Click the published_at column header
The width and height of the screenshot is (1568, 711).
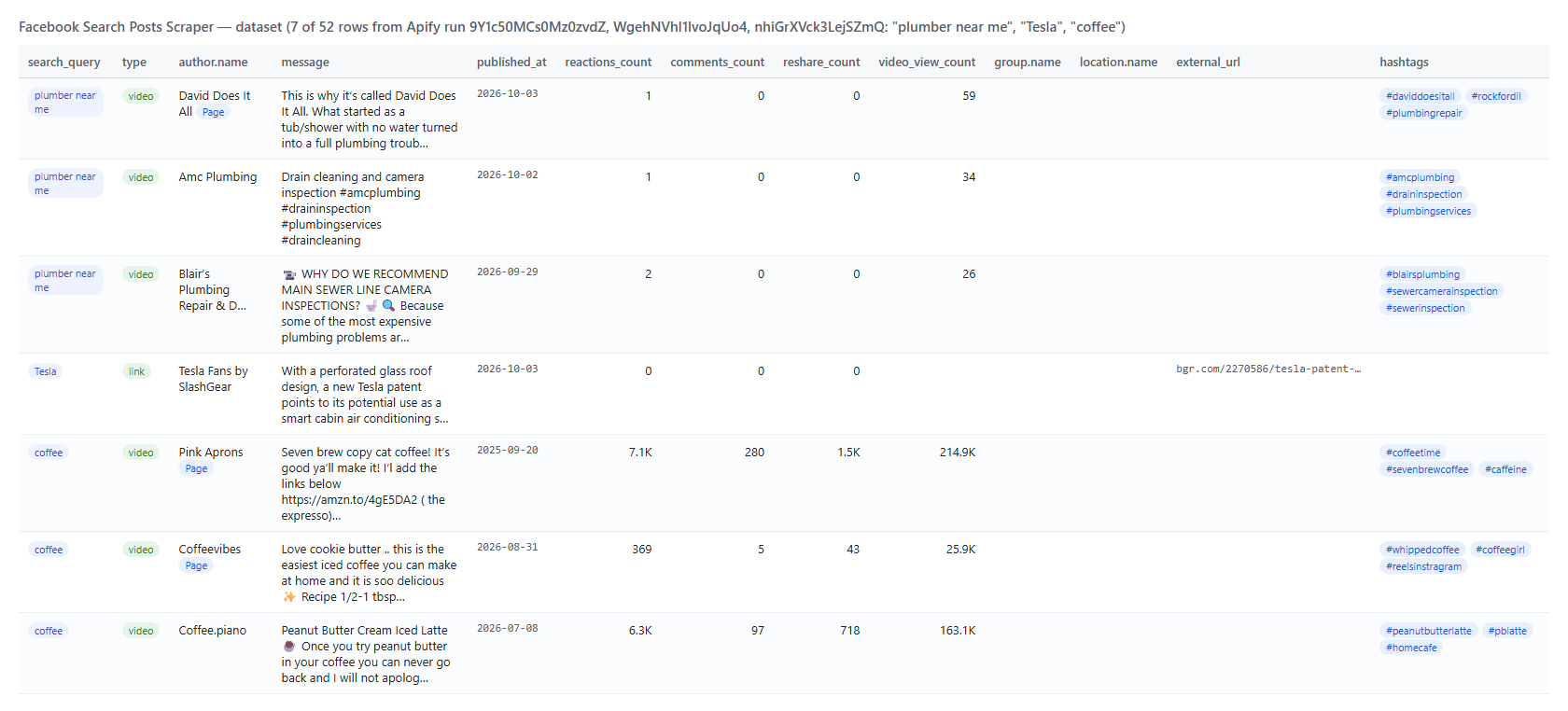pos(511,63)
